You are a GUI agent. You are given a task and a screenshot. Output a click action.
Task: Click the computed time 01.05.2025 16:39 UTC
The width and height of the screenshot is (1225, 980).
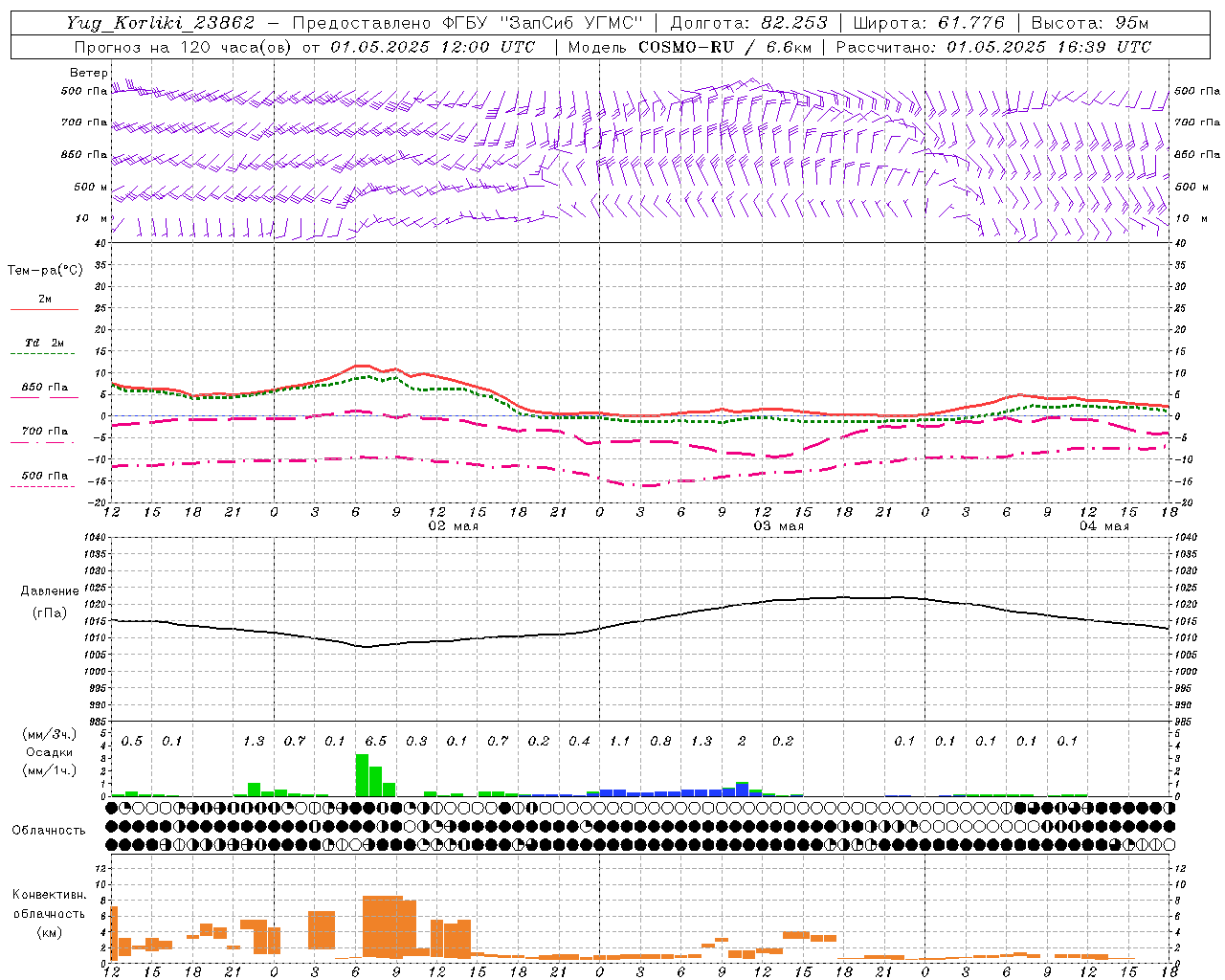tap(1049, 47)
